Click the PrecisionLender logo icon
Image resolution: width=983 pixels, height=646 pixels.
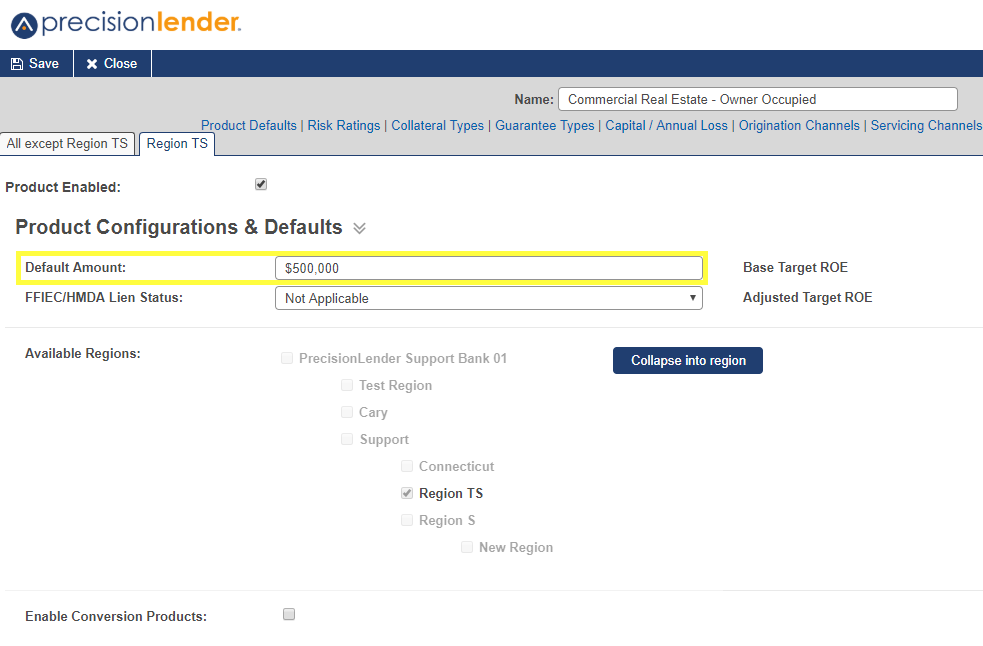(x=24, y=25)
